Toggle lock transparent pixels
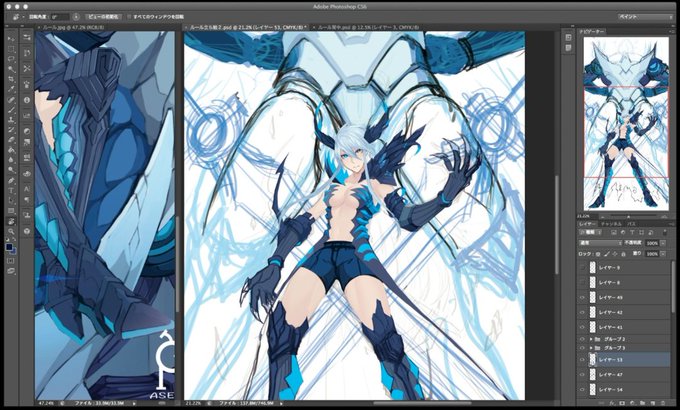Viewport: 680px width, 410px height. click(598, 254)
